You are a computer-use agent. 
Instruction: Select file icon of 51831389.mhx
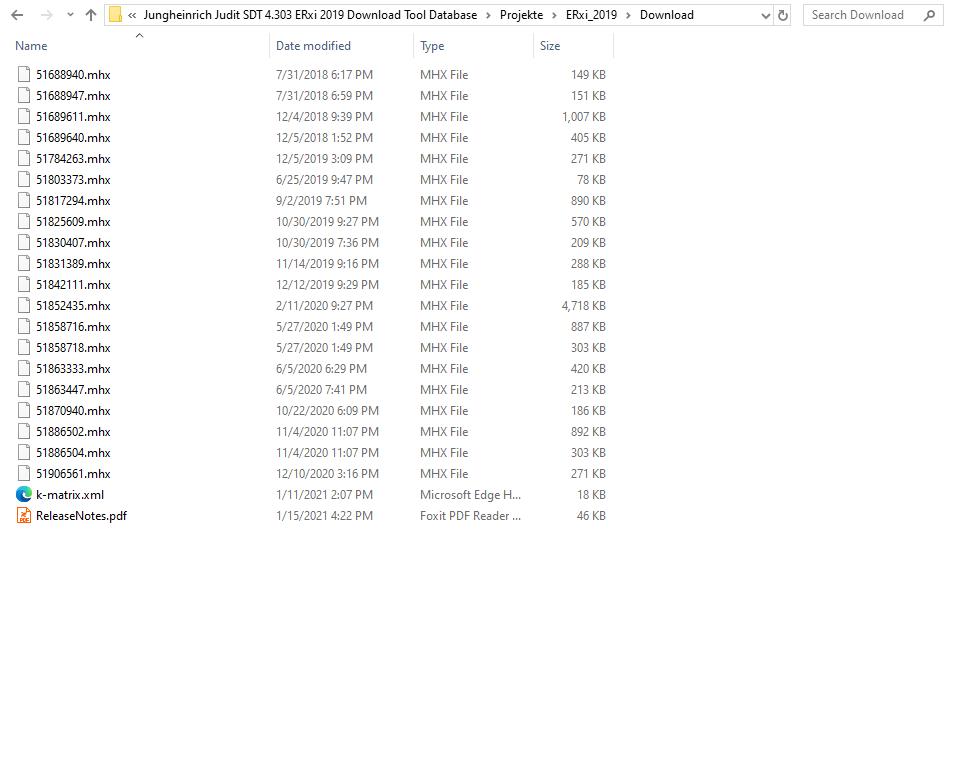[x=24, y=264]
